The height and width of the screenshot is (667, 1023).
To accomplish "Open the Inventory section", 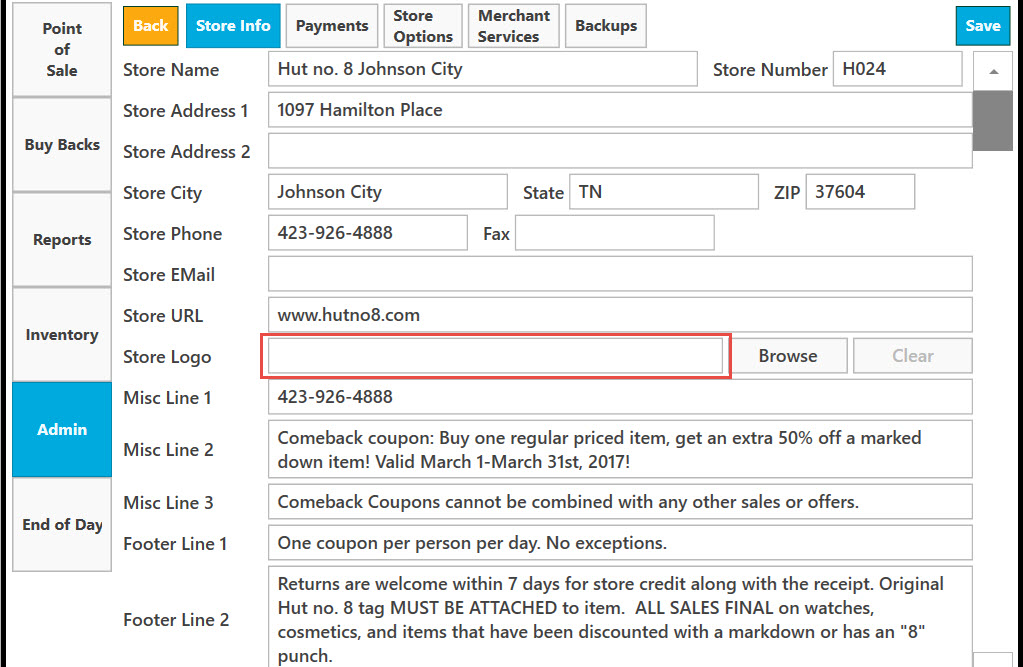I will [62, 335].
